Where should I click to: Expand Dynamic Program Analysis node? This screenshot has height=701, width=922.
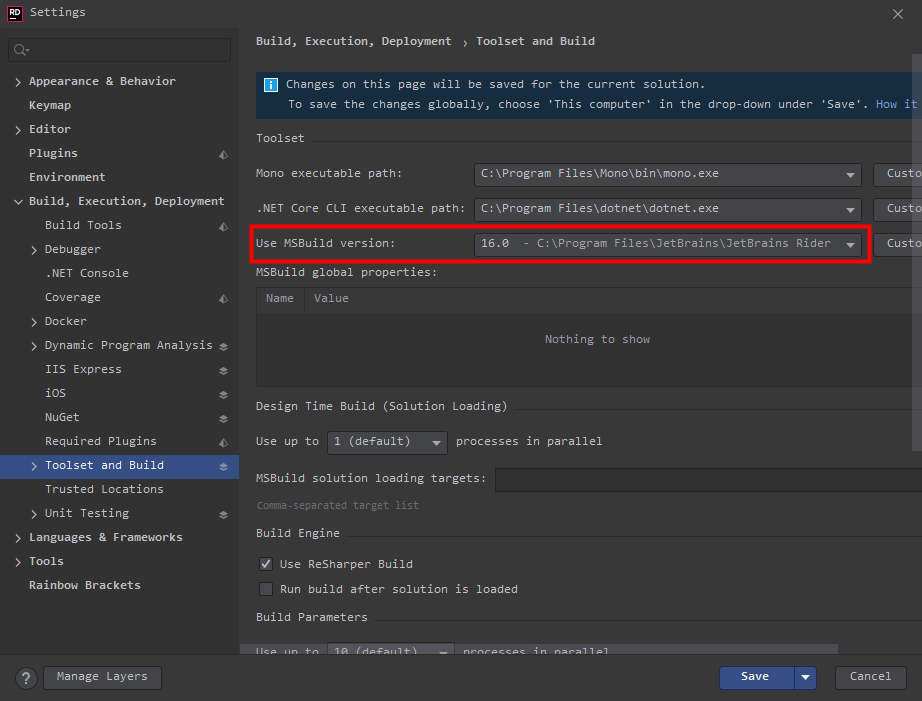(34, 346)
